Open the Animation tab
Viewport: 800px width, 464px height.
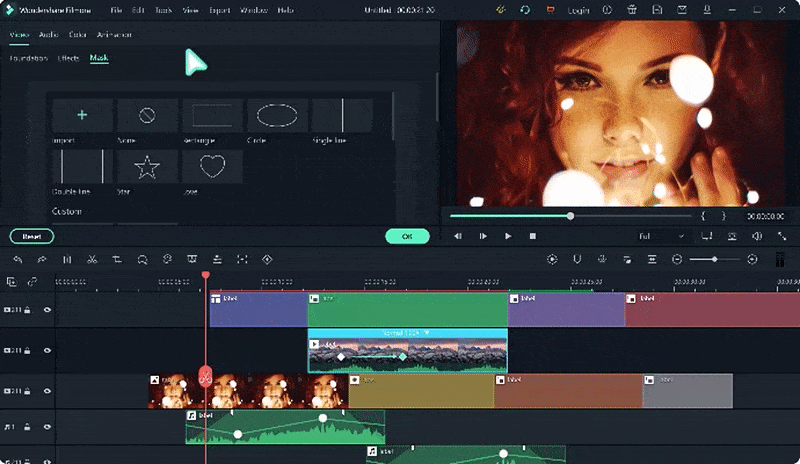(114, 35)
